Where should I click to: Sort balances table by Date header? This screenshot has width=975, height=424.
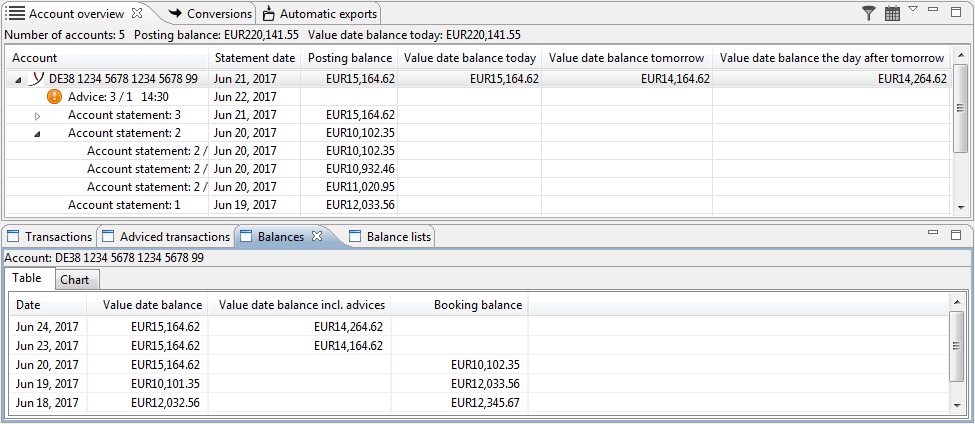(x=46, y=305)
